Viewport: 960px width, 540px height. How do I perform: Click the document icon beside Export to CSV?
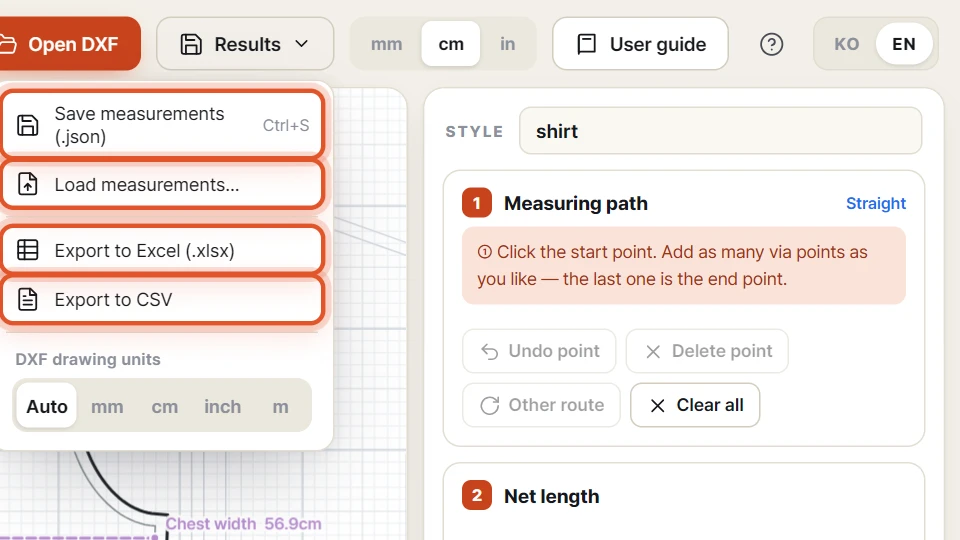pyautogui.click(x=28, y=299)
